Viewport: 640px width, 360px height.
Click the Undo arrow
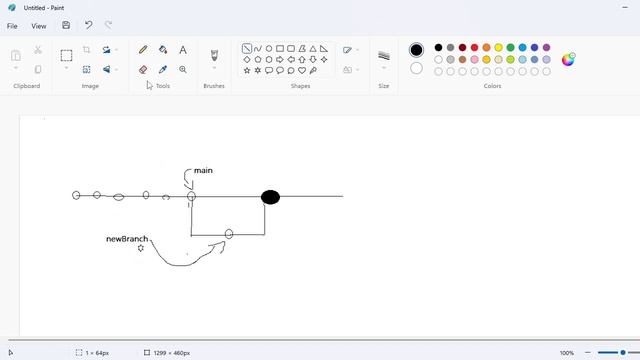(x=88, y=25)
